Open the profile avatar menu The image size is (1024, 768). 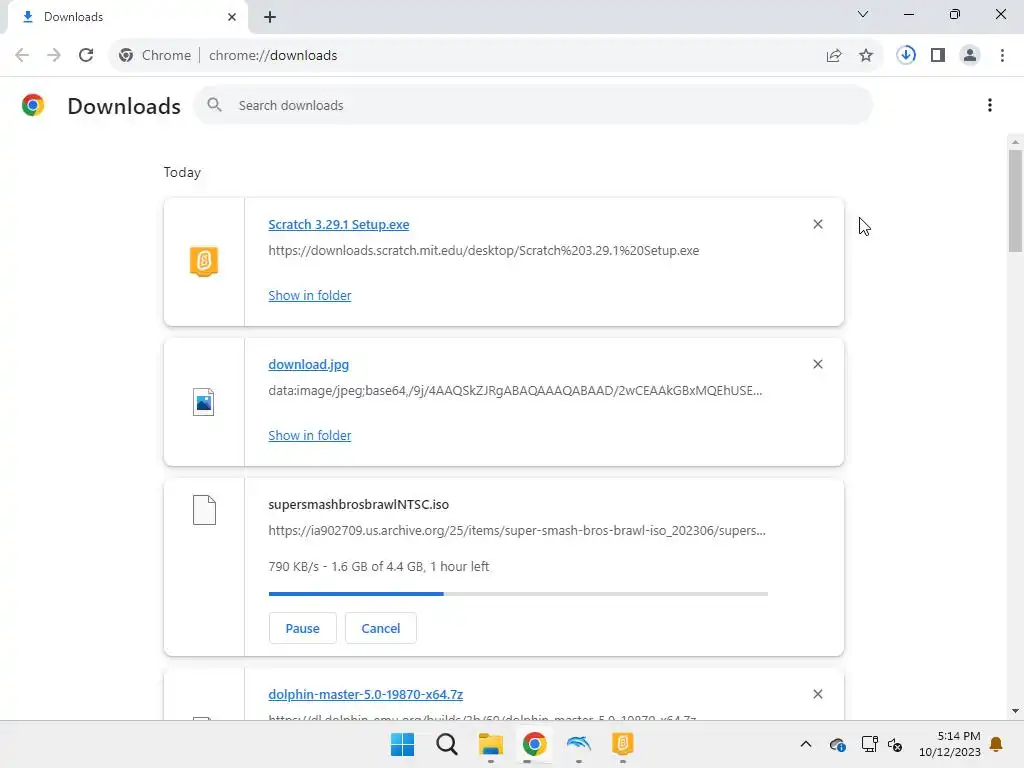click(970, 56)
